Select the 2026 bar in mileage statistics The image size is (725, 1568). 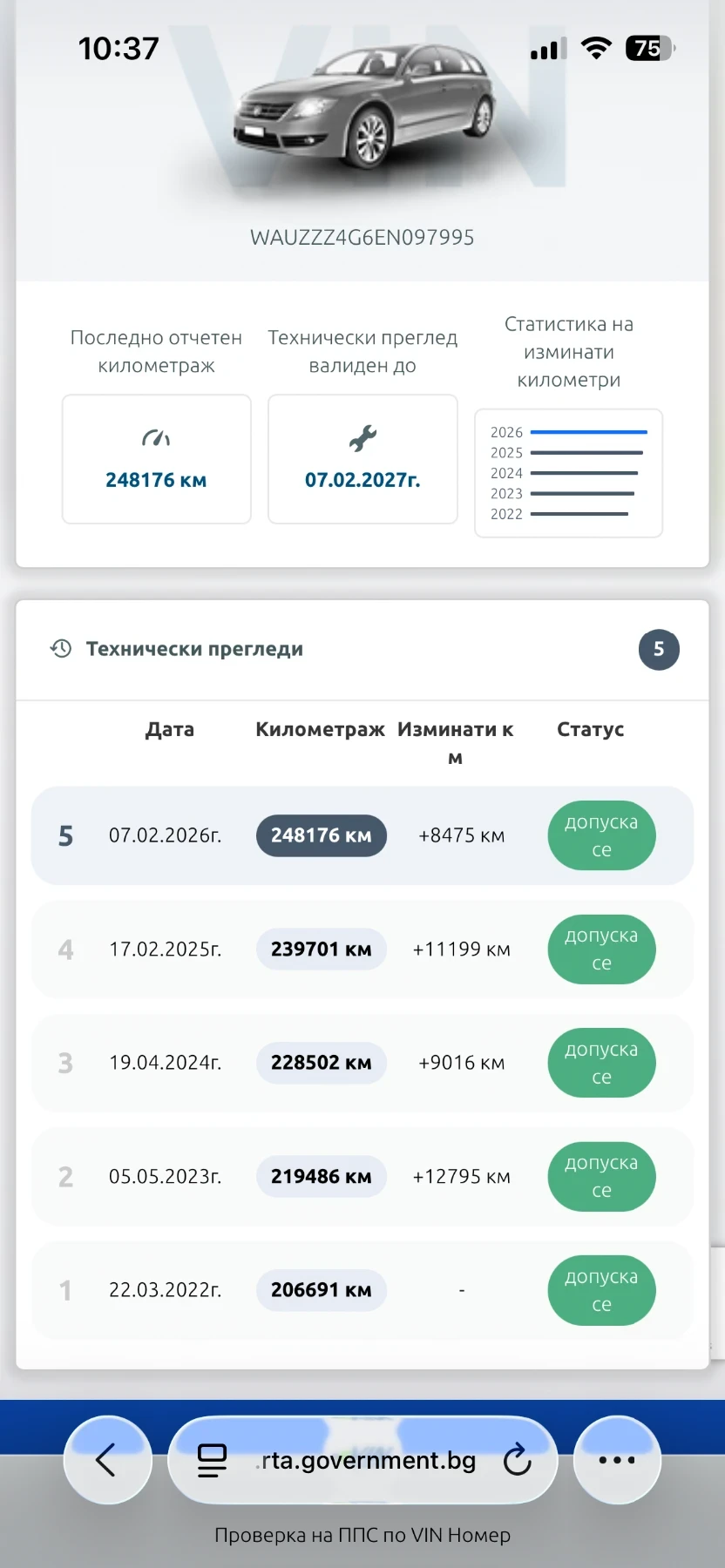pyautogui.click(x=588, y=432)
